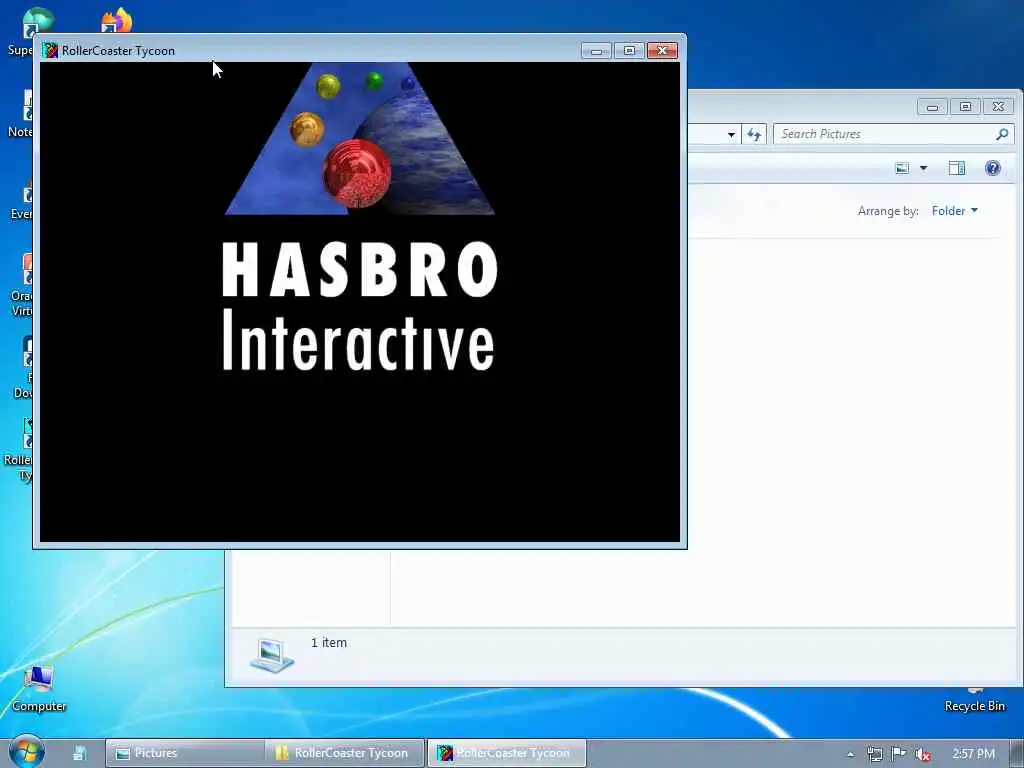
Task: Minimize the Pictures window
Action: [932, 106]
